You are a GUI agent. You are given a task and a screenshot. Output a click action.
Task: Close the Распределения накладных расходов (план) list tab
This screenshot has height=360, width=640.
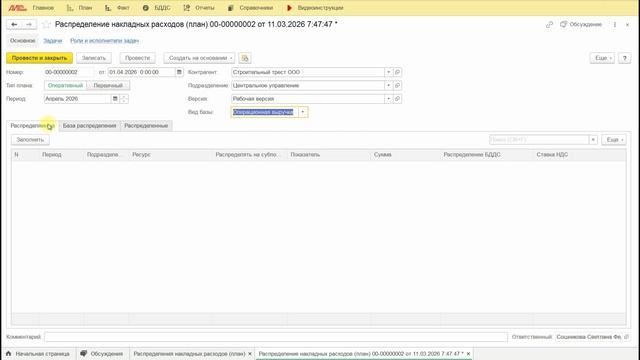[x=250, y=354]
